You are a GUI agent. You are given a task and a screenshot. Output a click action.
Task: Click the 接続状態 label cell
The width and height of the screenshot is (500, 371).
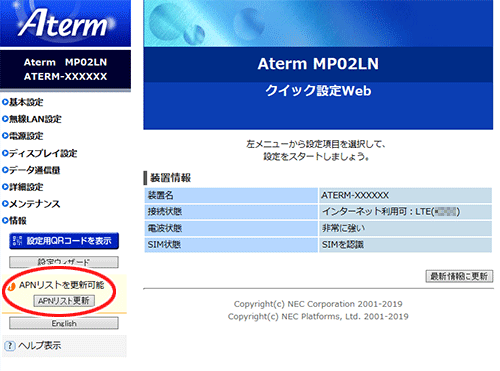click(x=231, y=212)
